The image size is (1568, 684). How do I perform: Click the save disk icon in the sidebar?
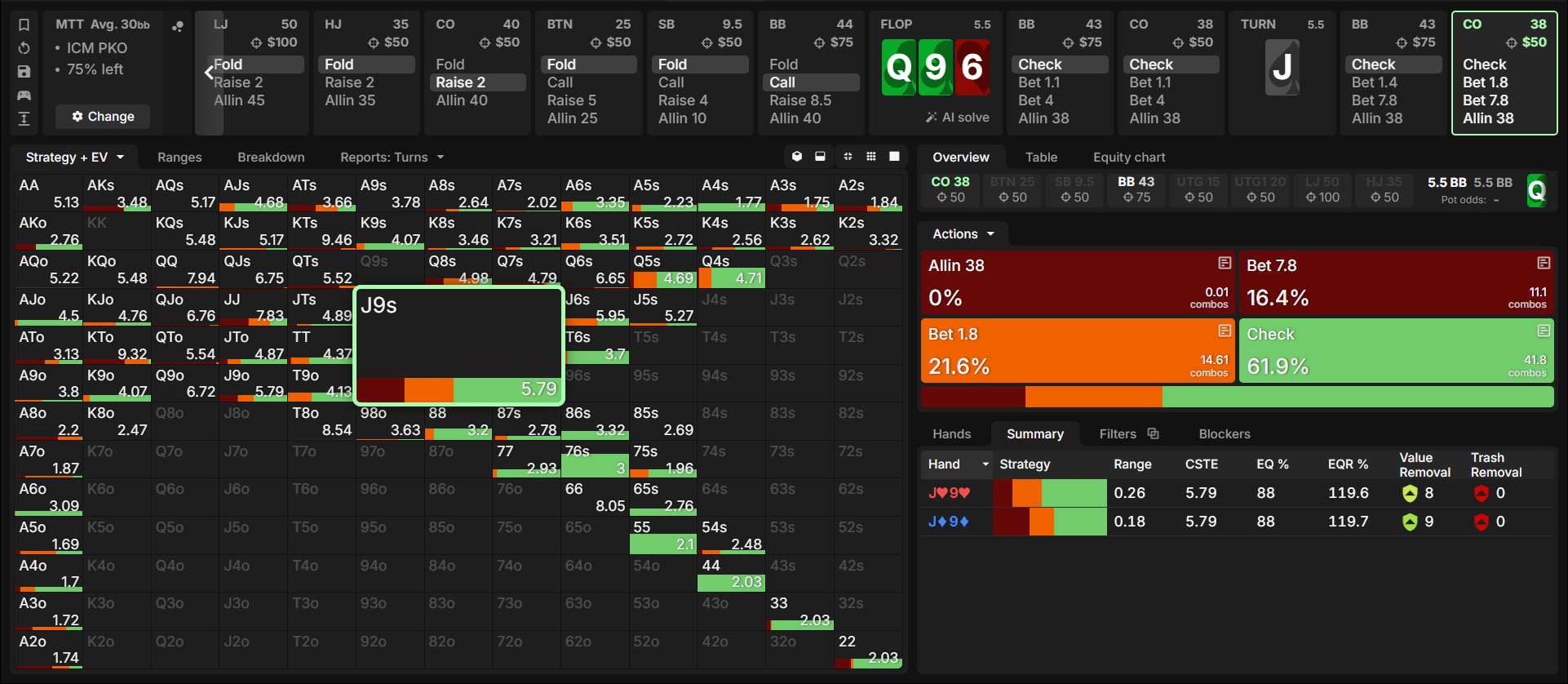[x=24, y=72]
